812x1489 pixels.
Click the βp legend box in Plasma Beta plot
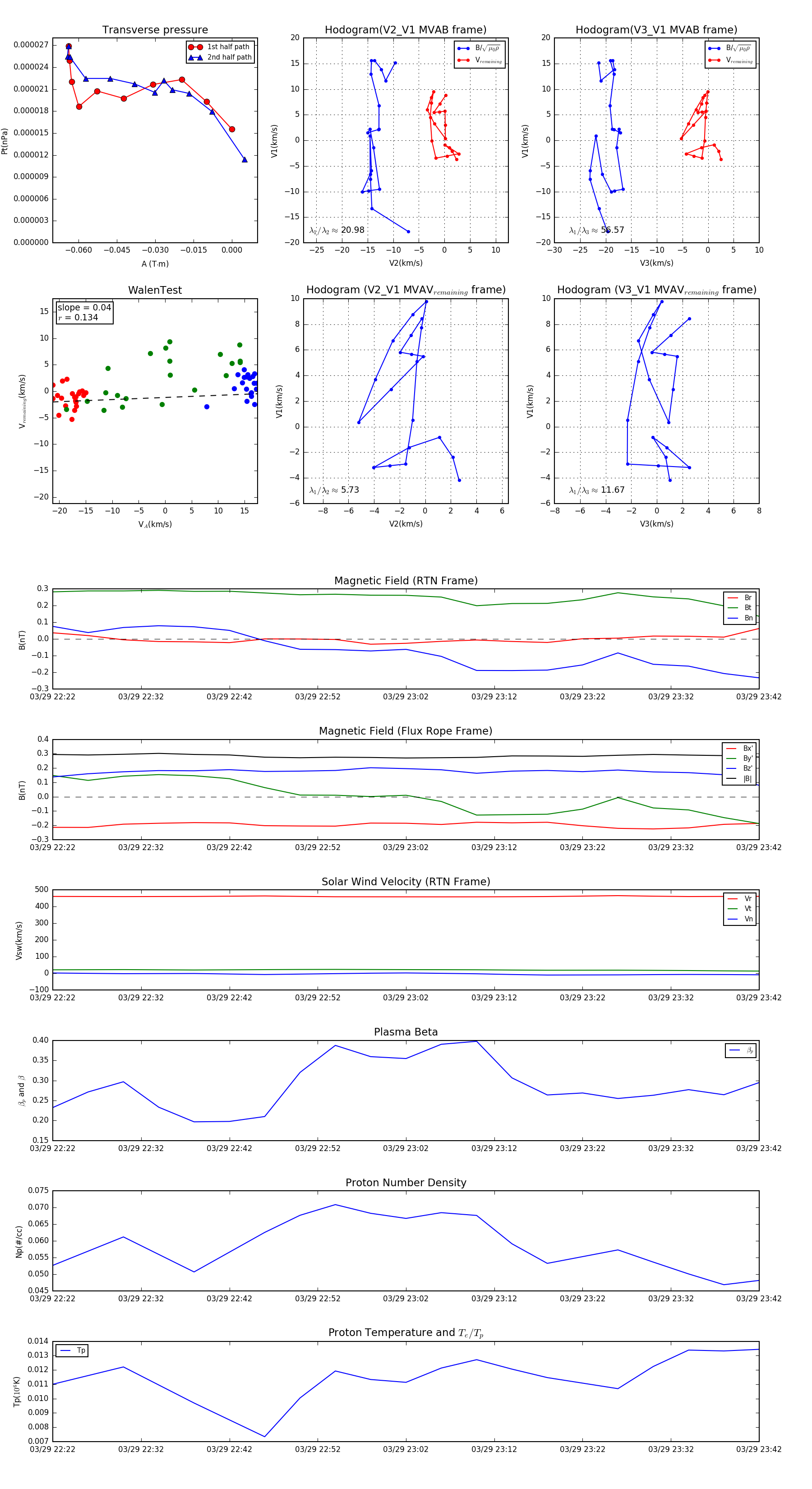740,1050
